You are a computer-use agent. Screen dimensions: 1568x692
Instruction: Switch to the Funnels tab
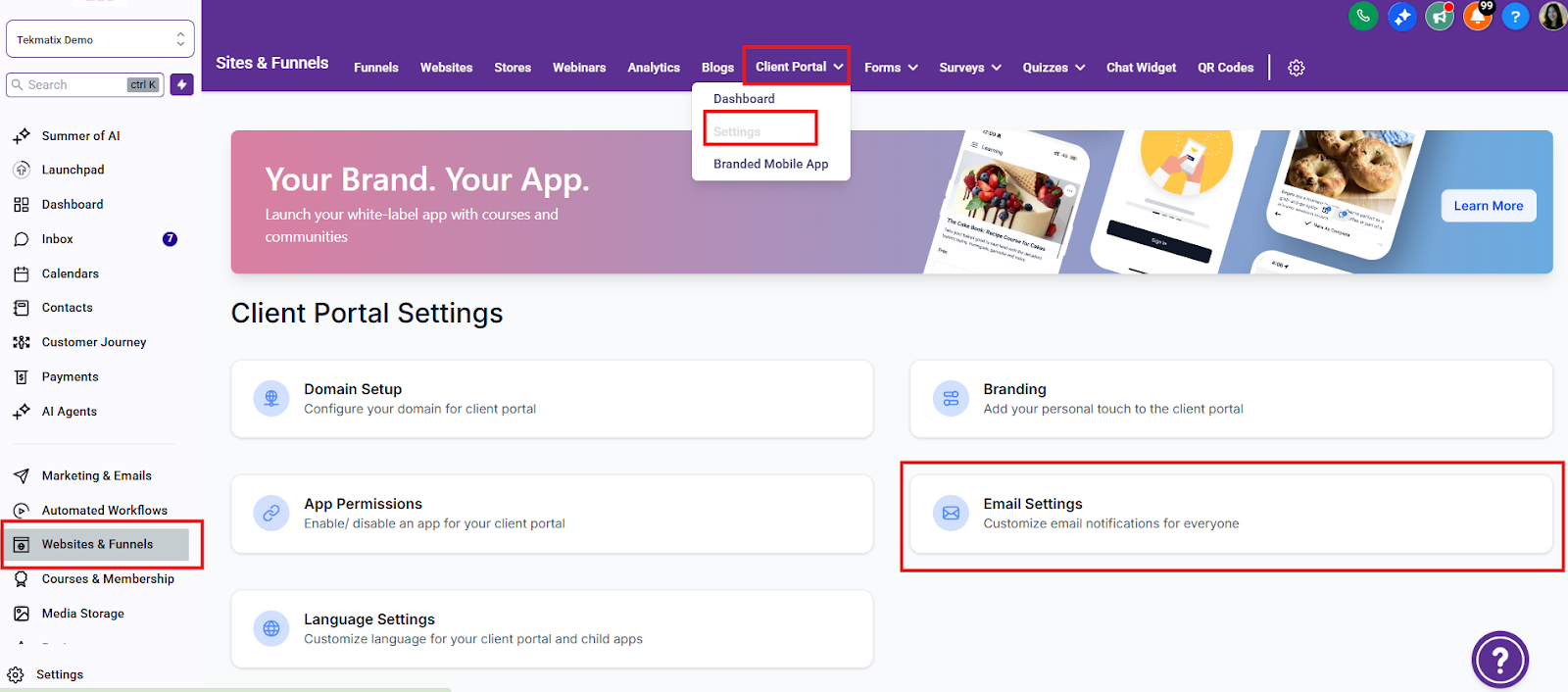(x=376, y=68)
